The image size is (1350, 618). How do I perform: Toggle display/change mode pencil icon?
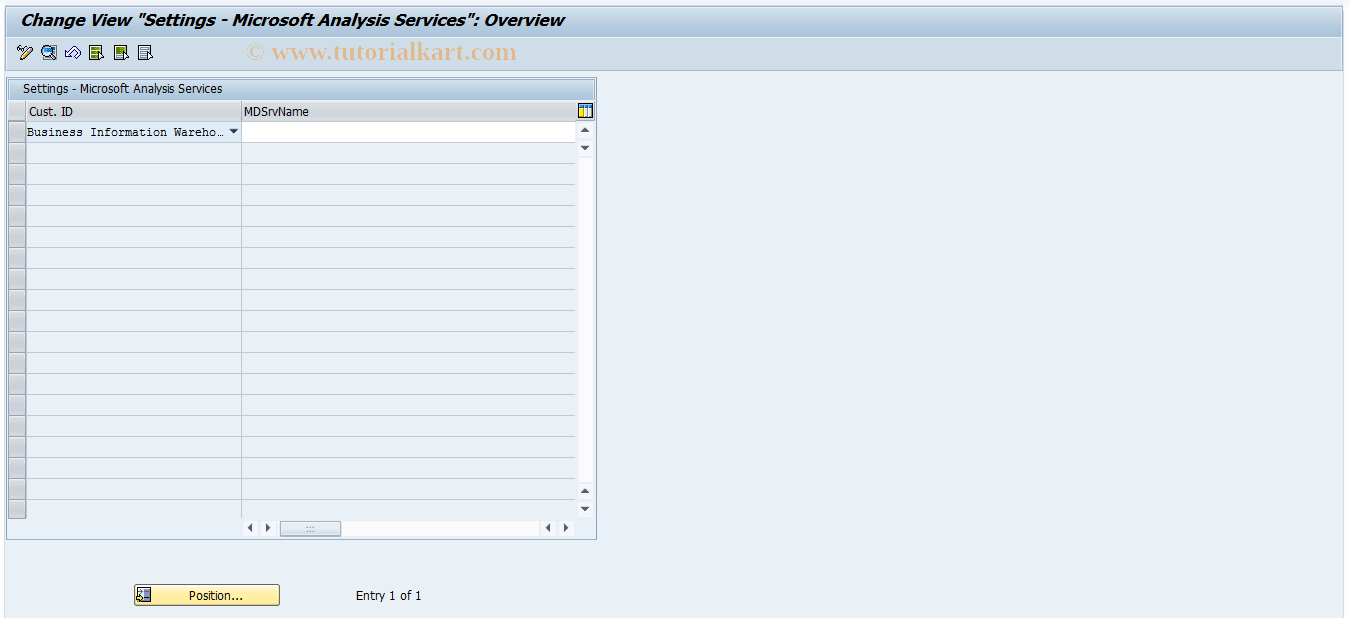coord(25,53)
